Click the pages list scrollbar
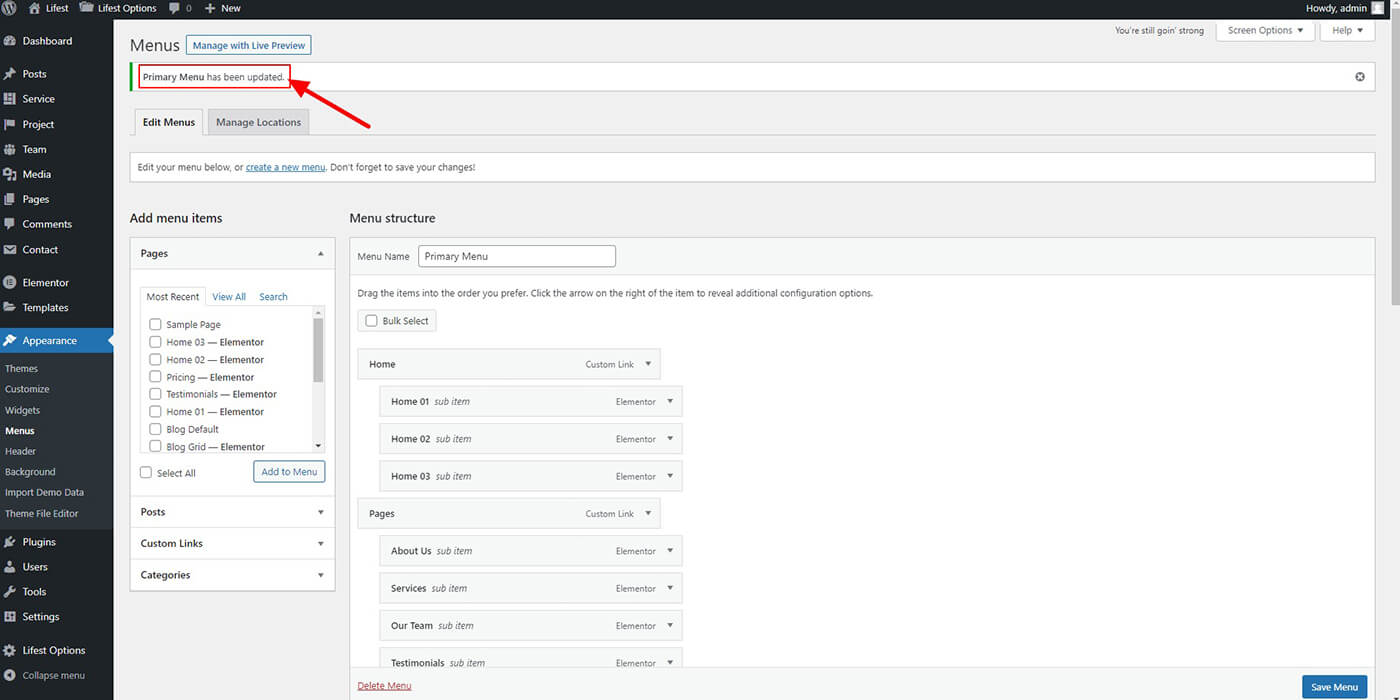This screenshot has height=700, width=1400. [x=318, y=350]
